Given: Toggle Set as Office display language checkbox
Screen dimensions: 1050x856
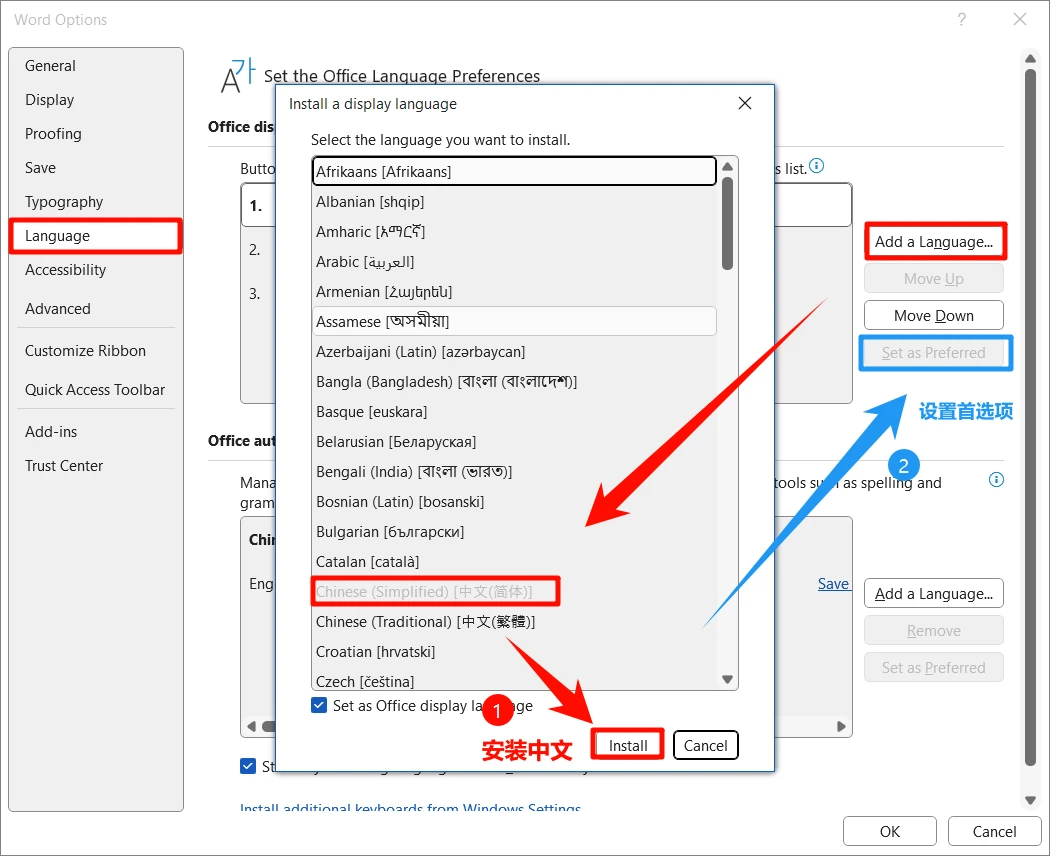Looking at the screenshot, I should (x=319, y=705).
